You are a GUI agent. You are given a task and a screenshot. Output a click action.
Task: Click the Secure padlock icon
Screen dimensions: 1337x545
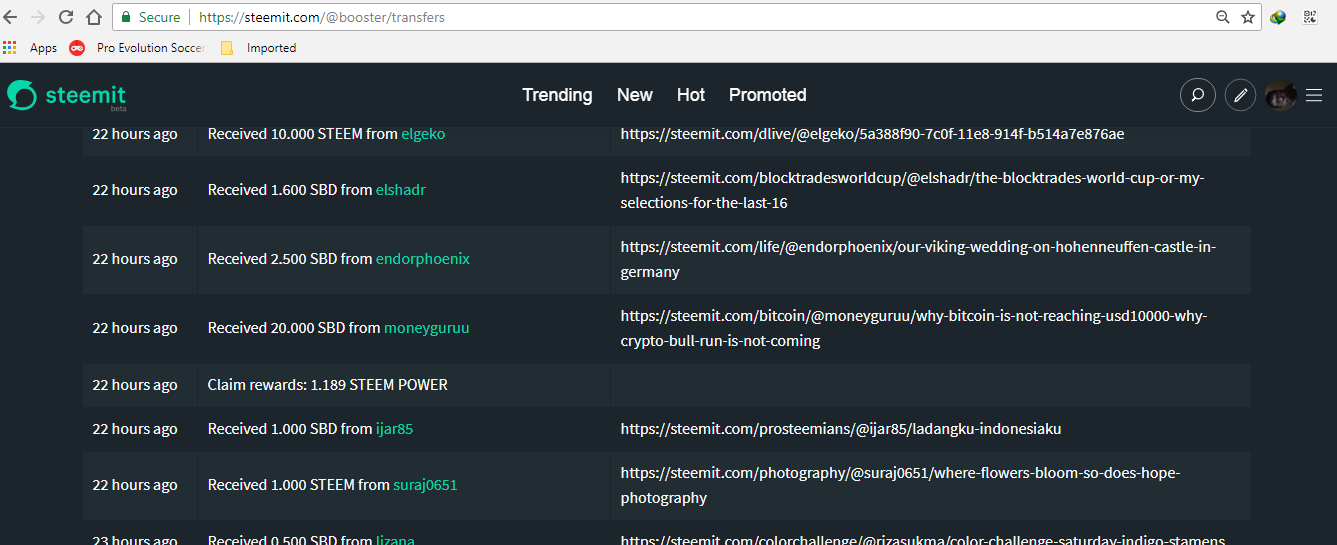(126, 17)
